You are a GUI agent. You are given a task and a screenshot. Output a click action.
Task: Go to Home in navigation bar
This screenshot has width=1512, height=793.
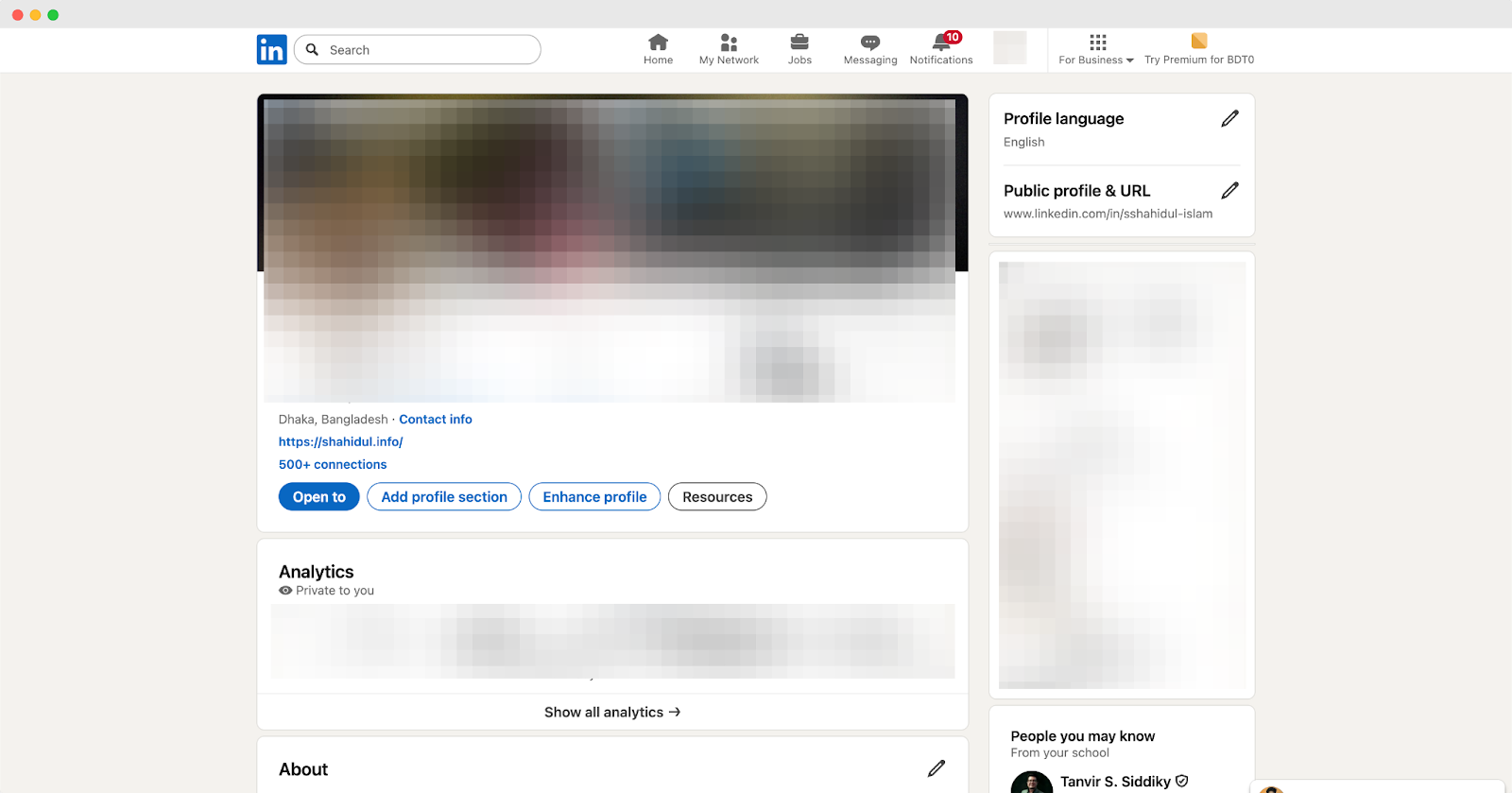658,50
